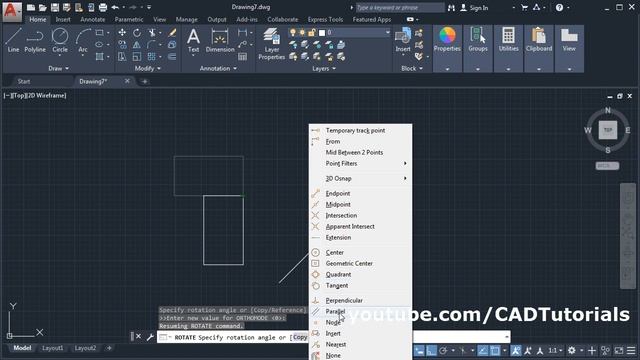Click the Open file icon in quick access toolbar
Viewport: 640px width, 360px height.
pos(42,7)
